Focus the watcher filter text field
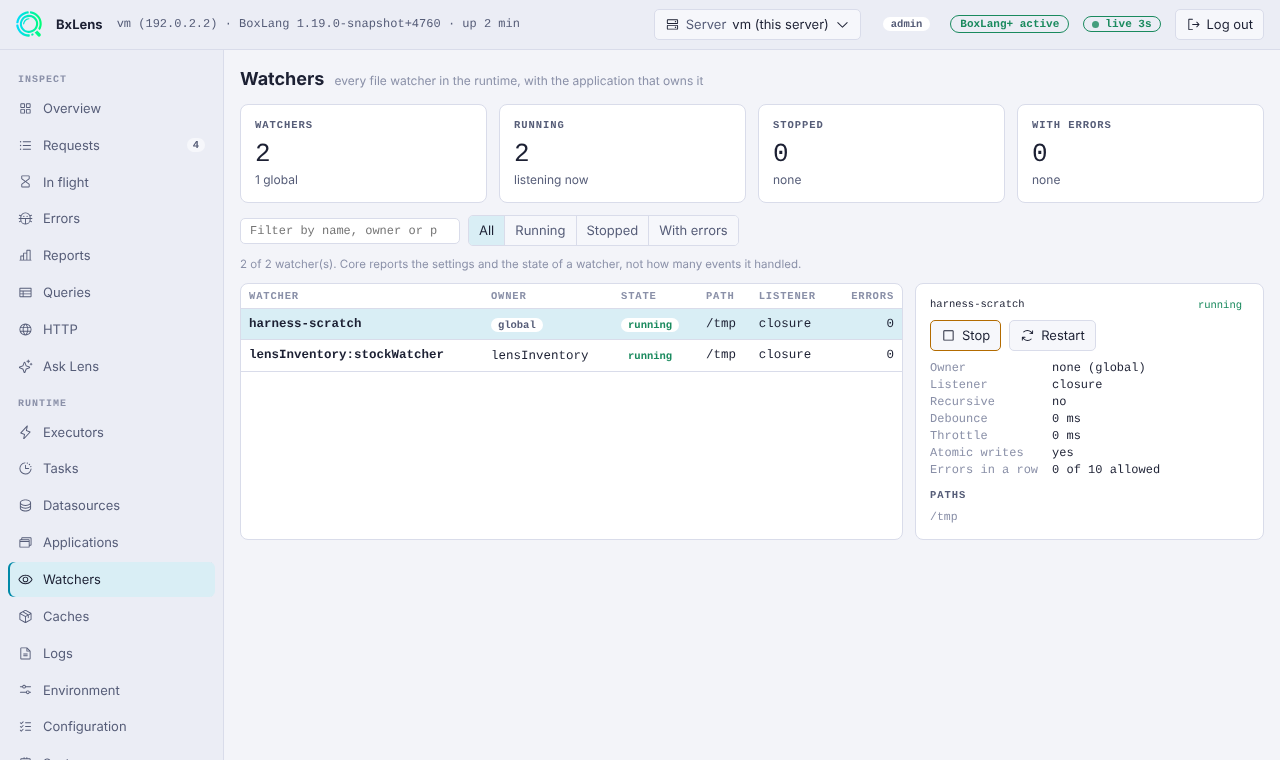This screenshot has width=1280, height=760. (350, 230)
